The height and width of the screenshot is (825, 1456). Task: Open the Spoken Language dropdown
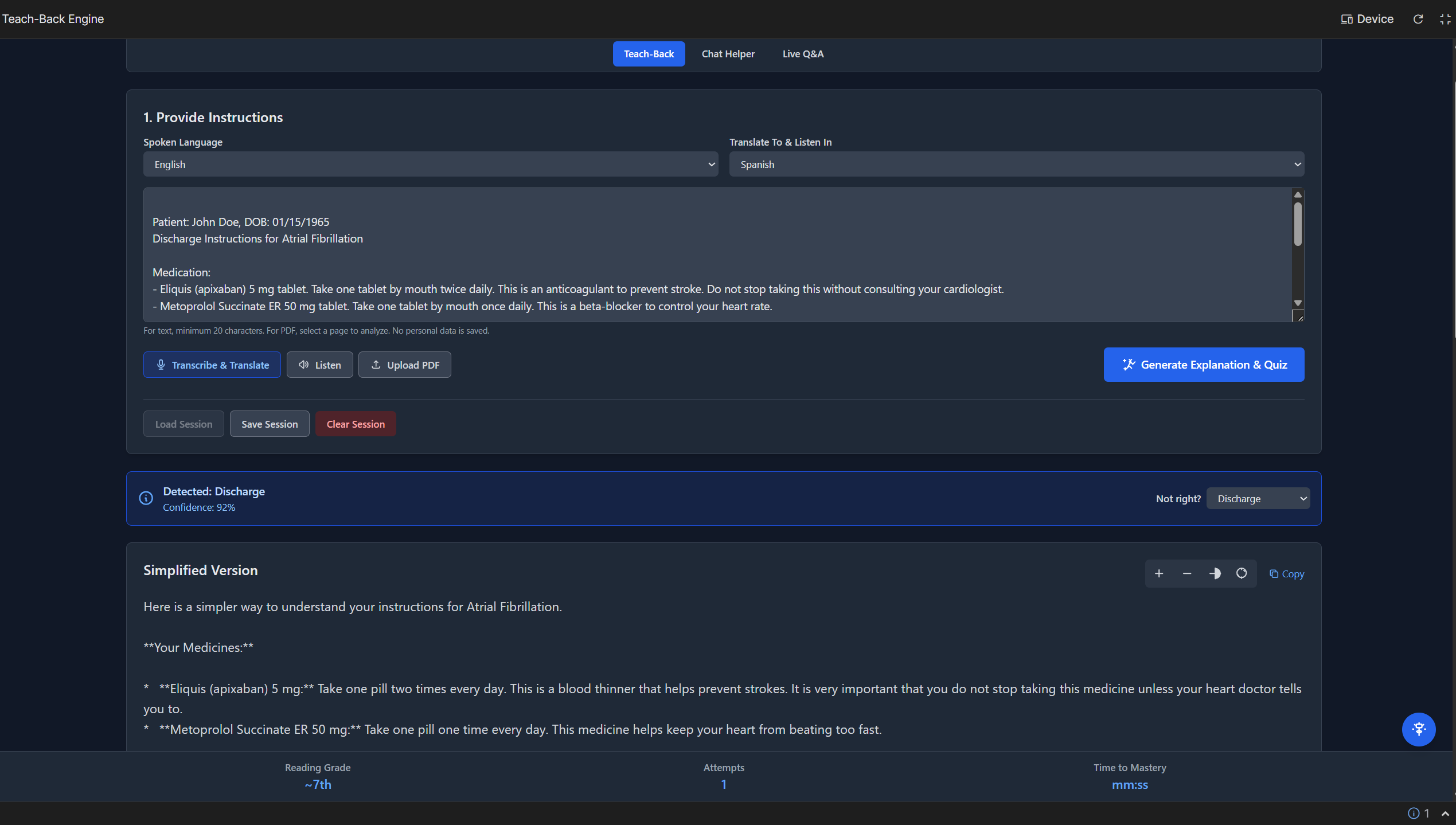[430, 165]
